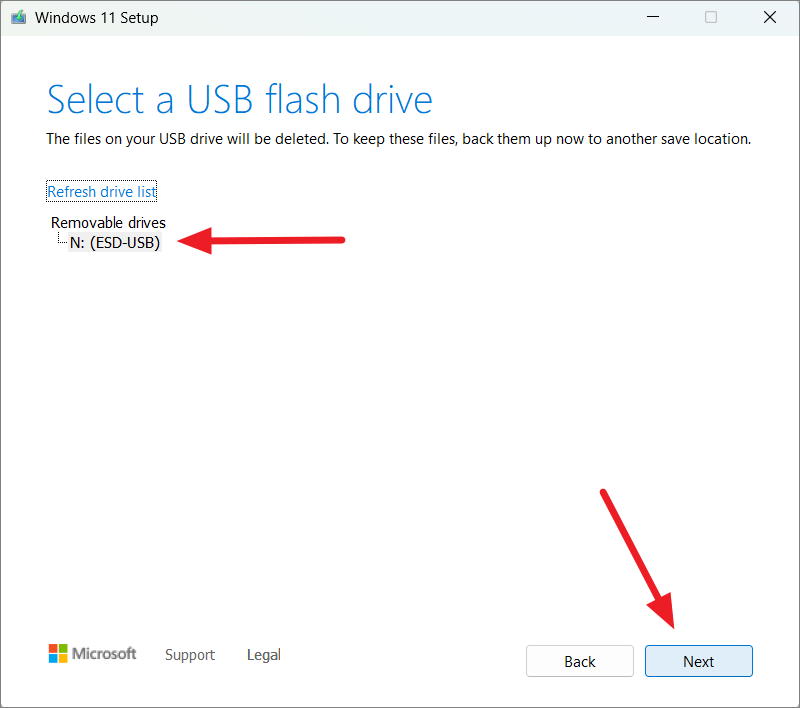Close the Windows 11 Setup wizard
This screenshot has height=708, width=800.
[769, 17]
